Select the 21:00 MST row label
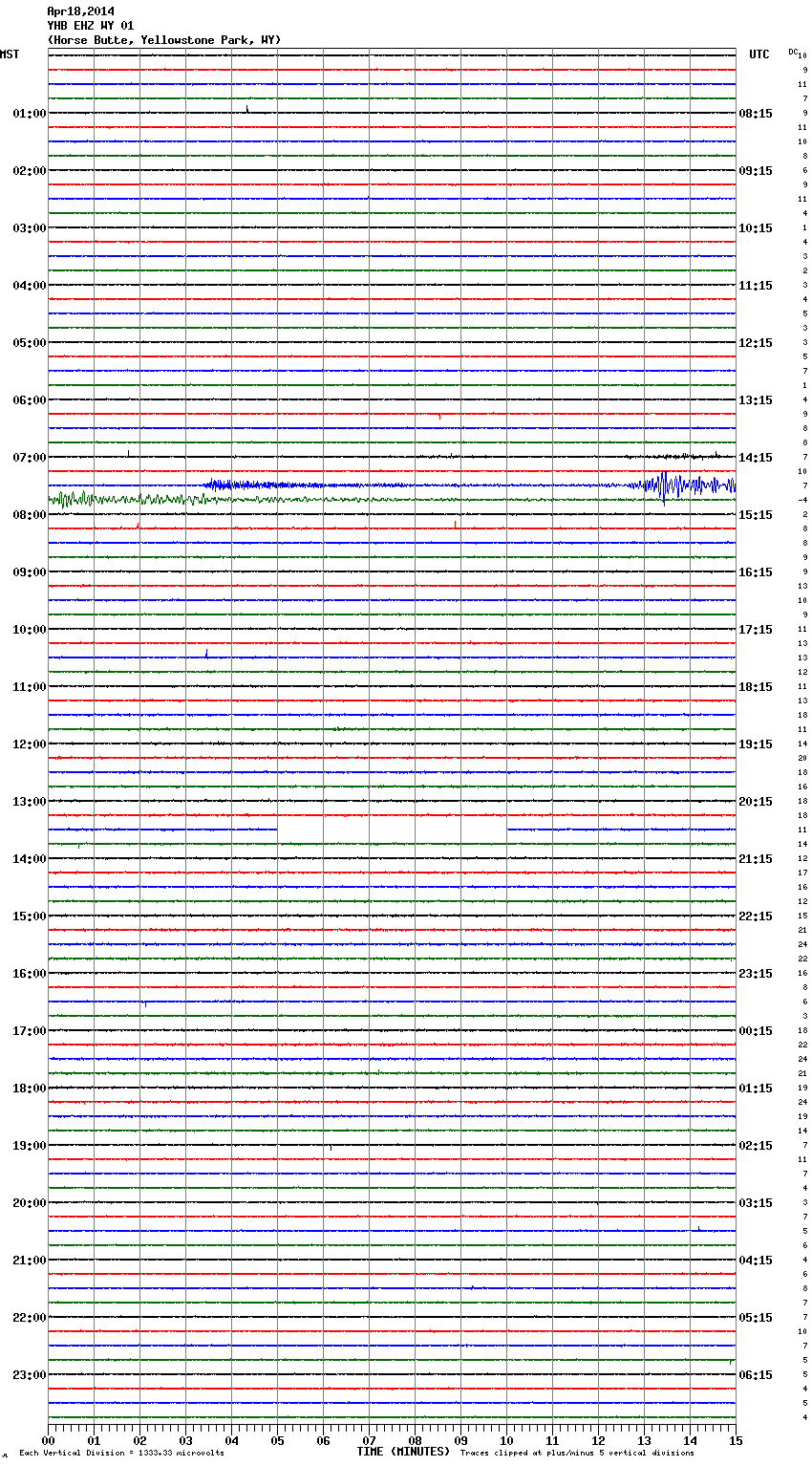Screen dimensions: 812x1466 pyautogui.click(x=29, y=1261)
